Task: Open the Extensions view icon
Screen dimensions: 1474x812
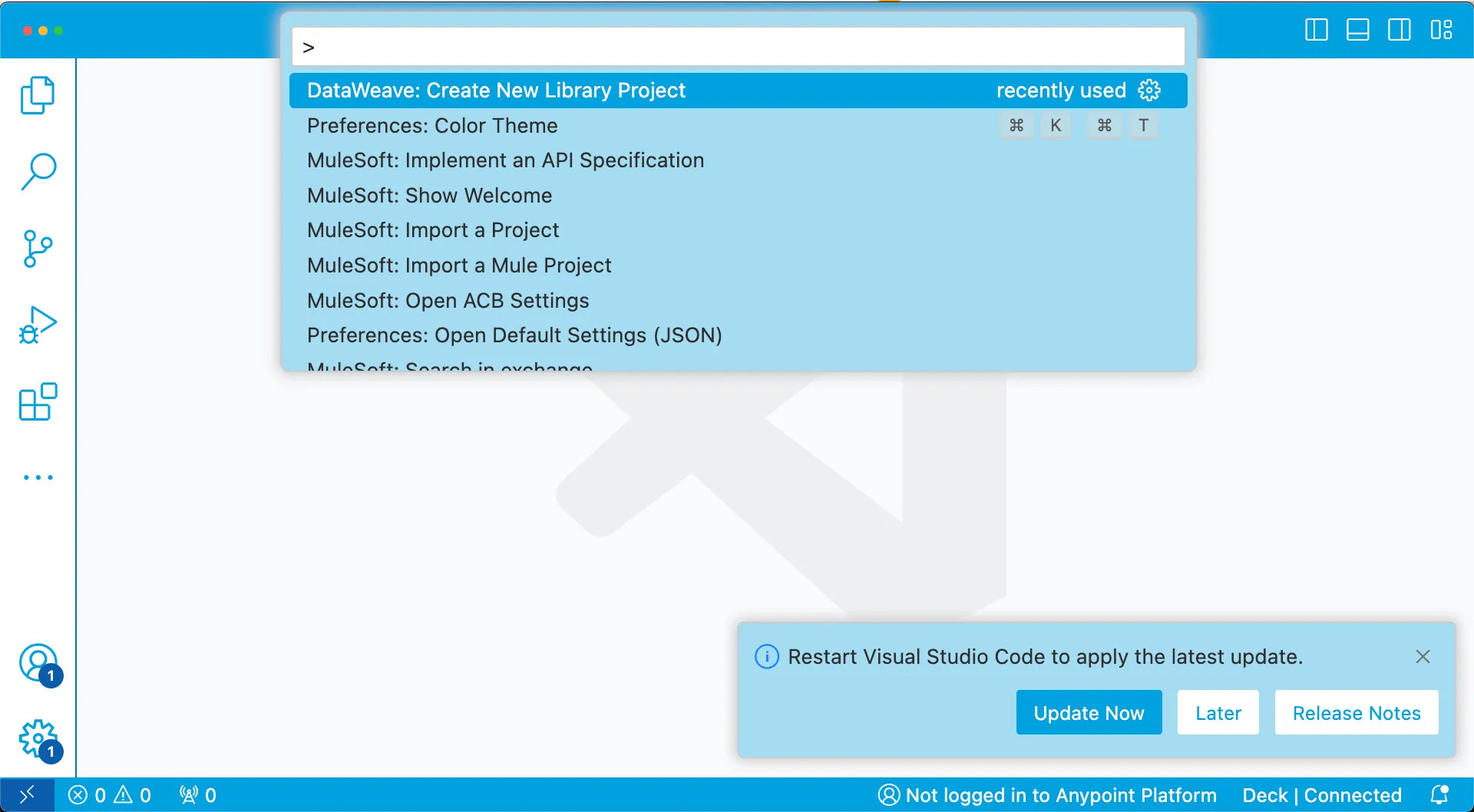Action: (38, 401)
